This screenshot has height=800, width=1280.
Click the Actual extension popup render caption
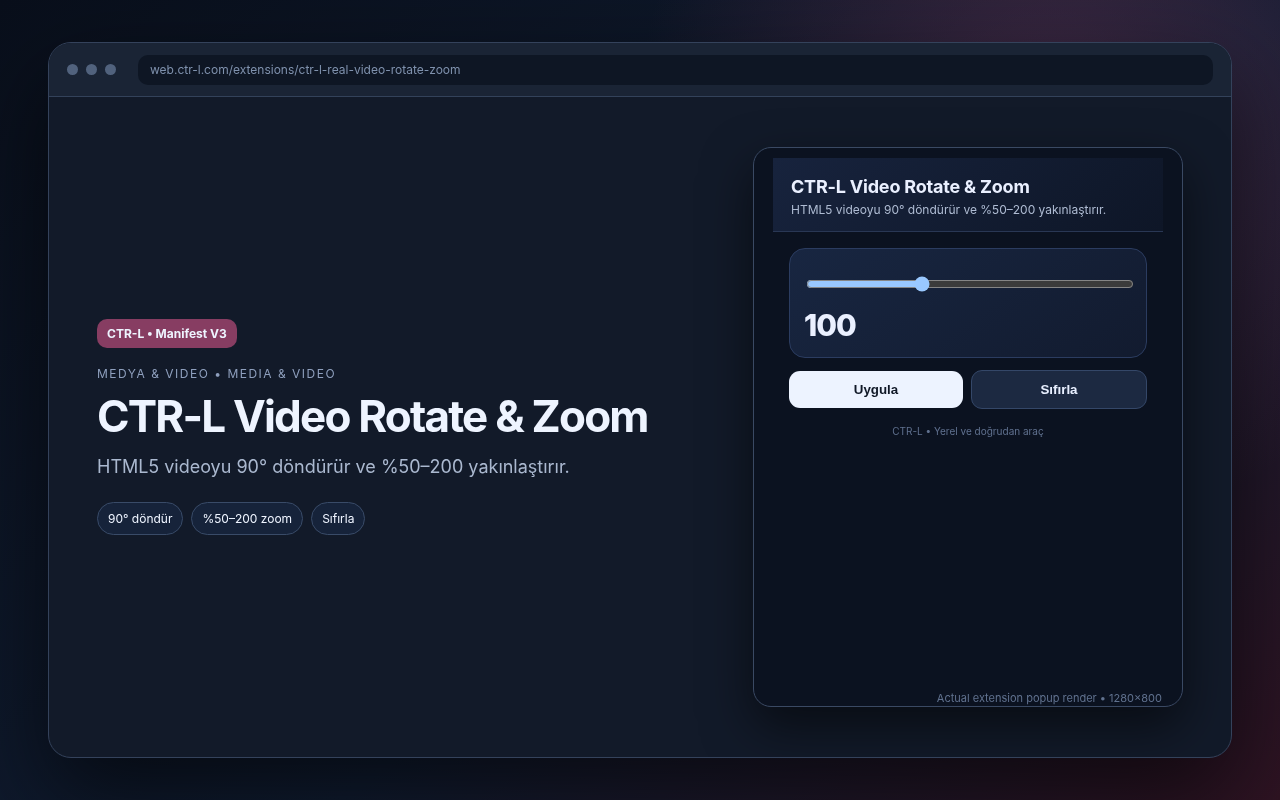(1049, 698)
